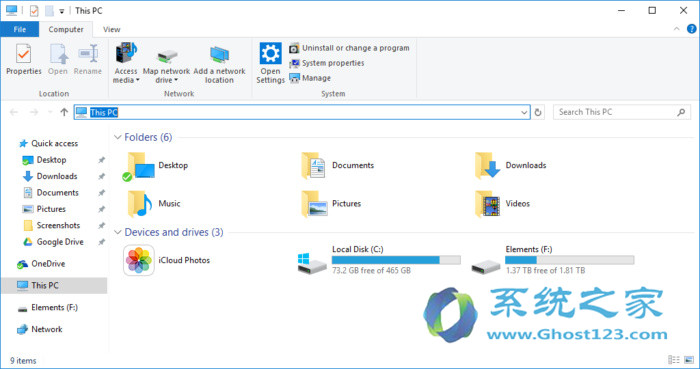This screenshot has height=369, width=700.
Task: Click the Search This PC box
Action: 622,112
